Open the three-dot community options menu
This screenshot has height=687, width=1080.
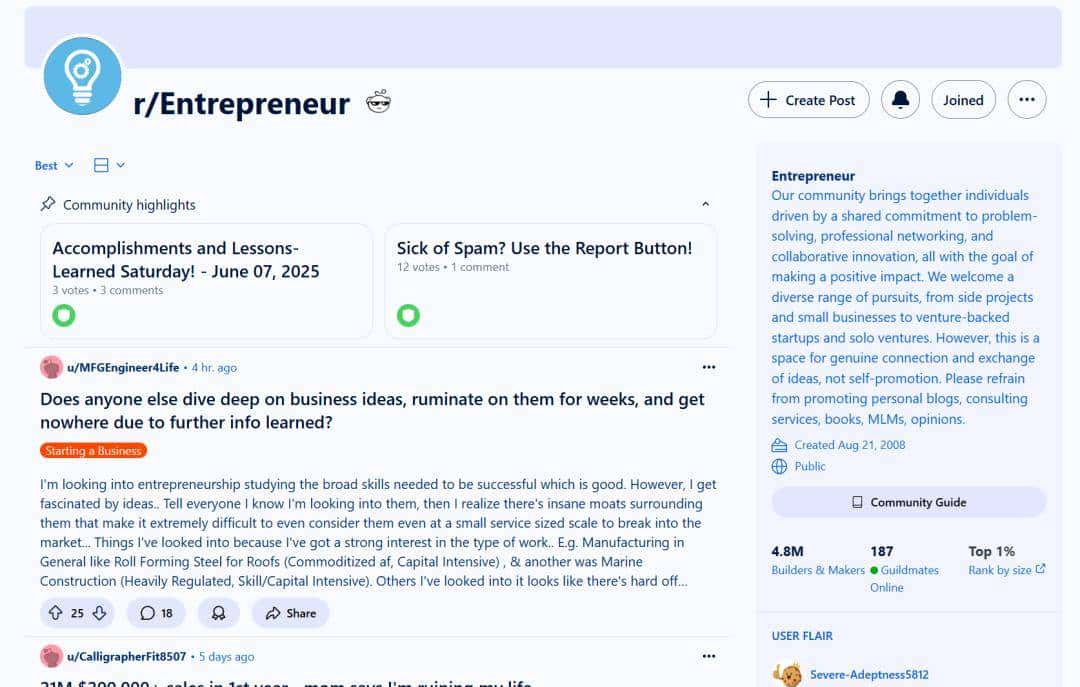1026,100
